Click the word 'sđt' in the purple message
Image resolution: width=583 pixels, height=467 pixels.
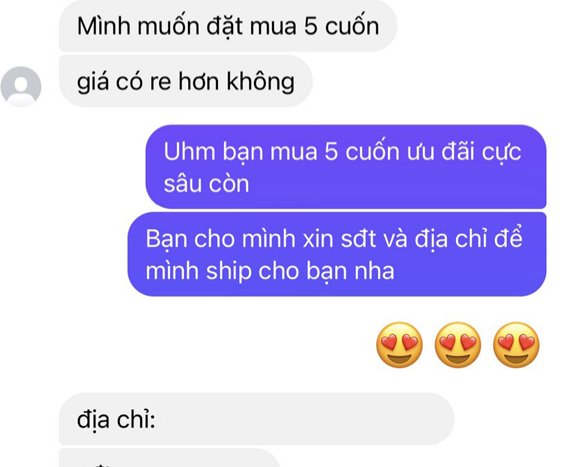click(358, 239)
